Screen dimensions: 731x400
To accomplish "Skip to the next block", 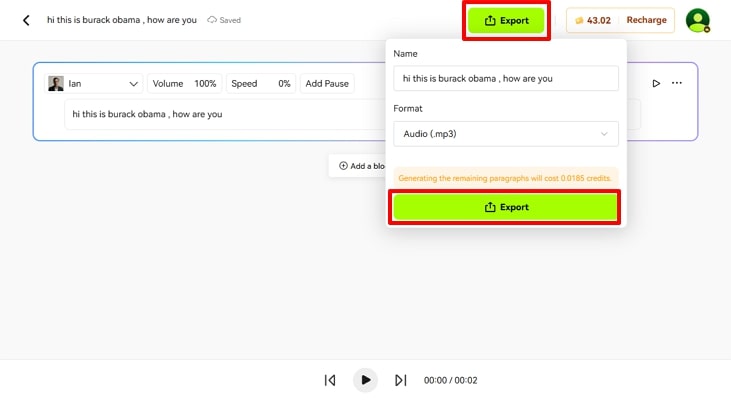I will [x=401, y=380].
